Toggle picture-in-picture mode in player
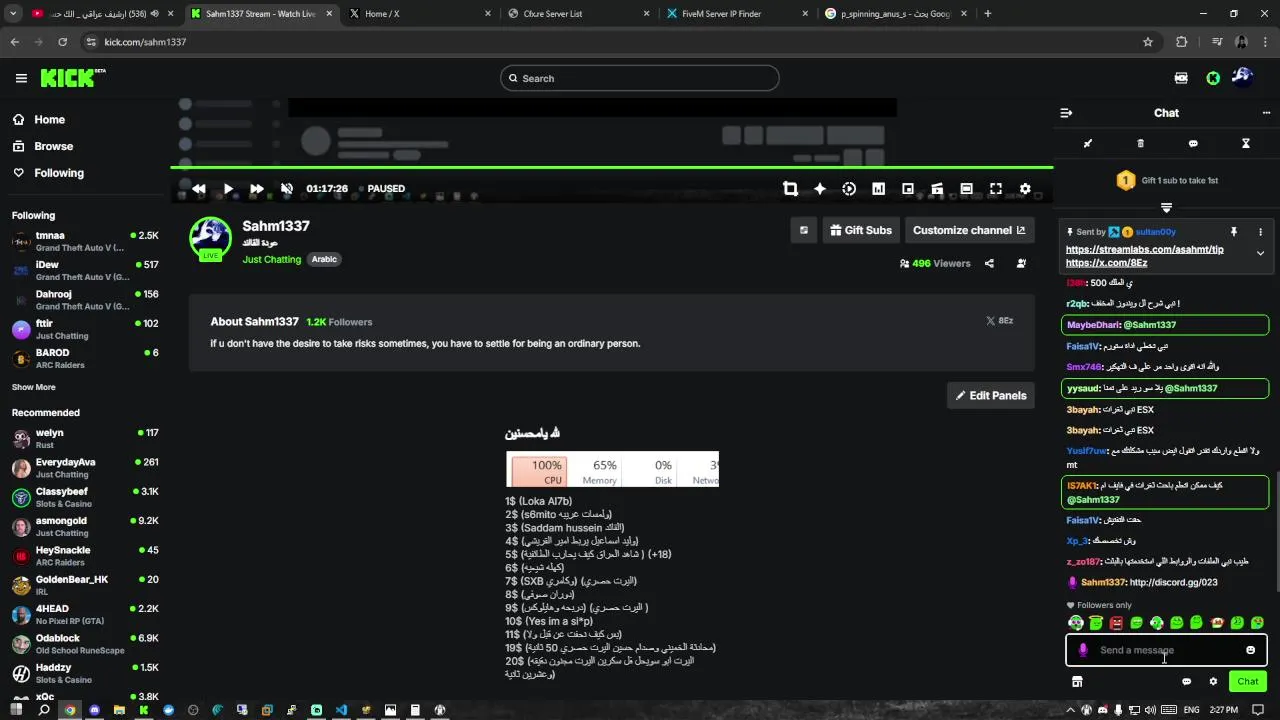The width and height of the screenshot is (1280, 720). (x=908, y=188)
